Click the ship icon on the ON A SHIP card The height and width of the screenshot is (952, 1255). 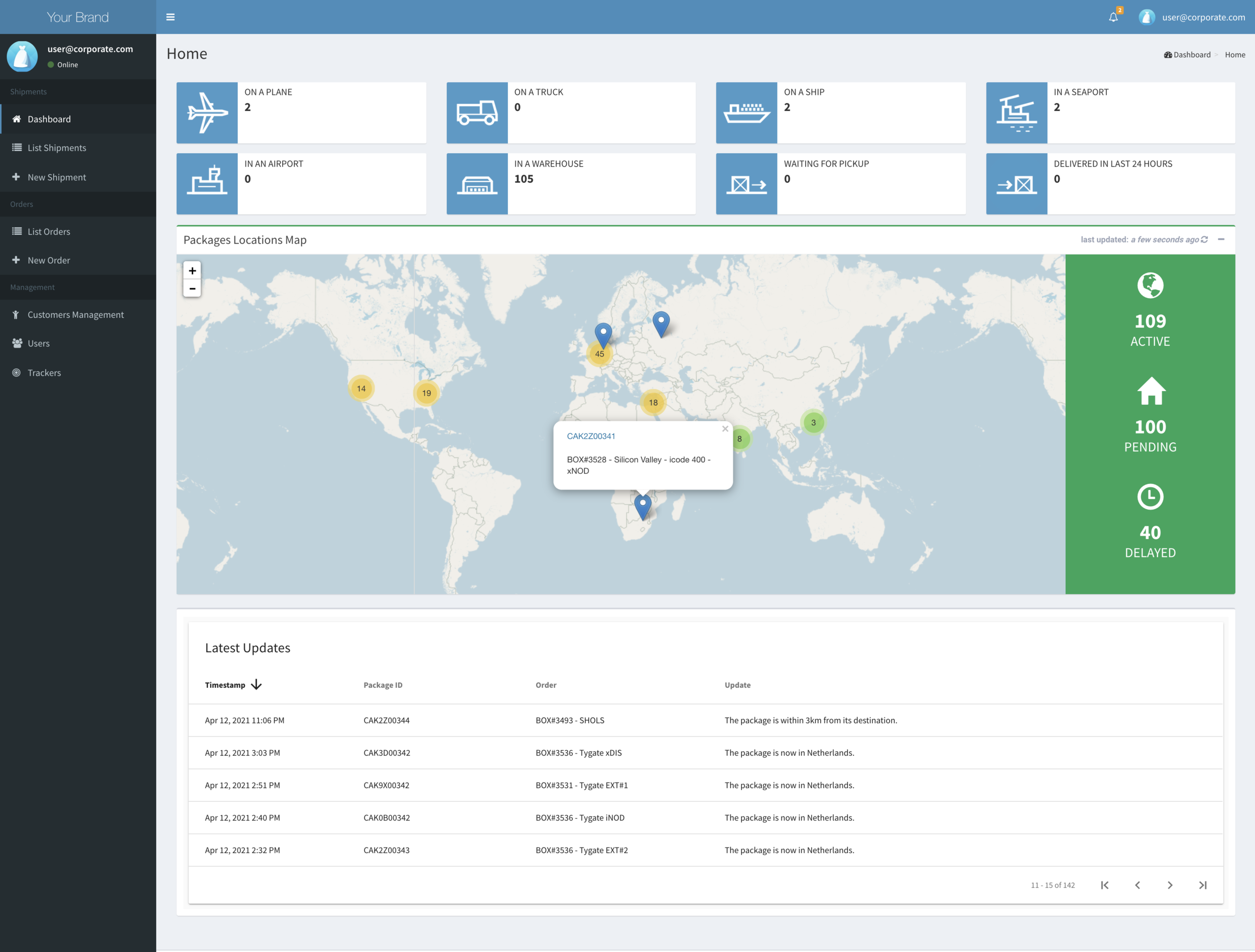(746, 112)
